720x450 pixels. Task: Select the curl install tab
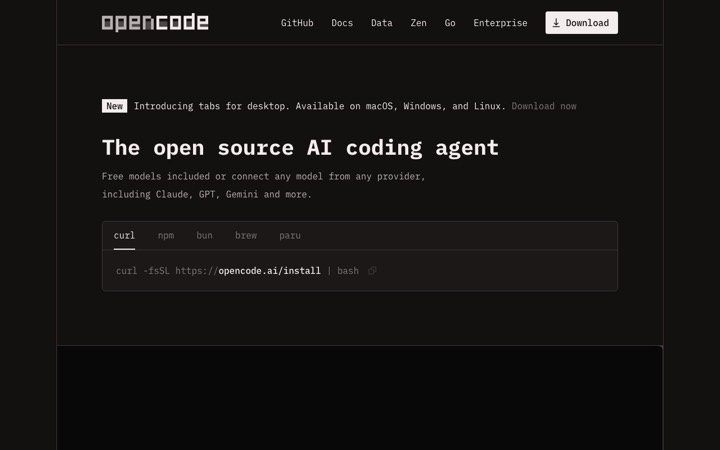pos(124,236)
